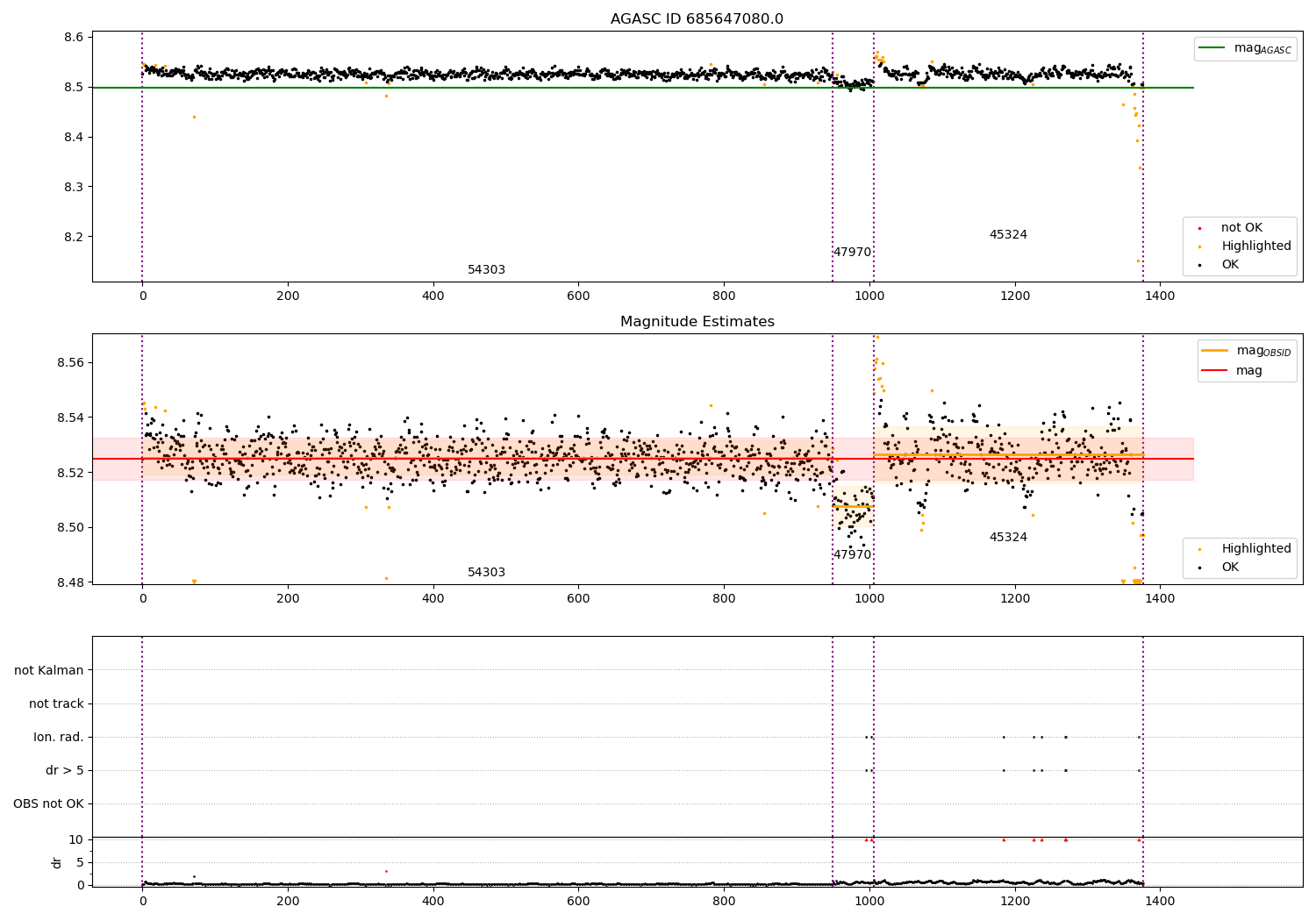Click the '10' tick on the dr axis
1316x921 pixels.
tap(76, 840)
